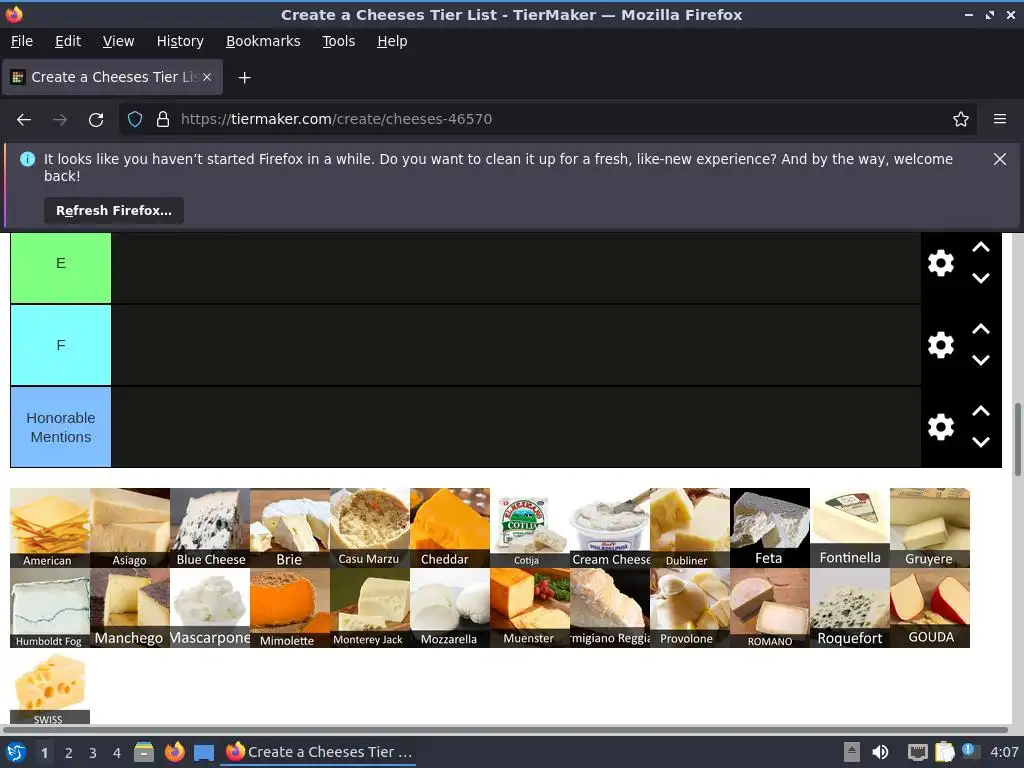Screen dimensions: 1024x768
Task: Open the Tools menu
Action: click(338, 41)
